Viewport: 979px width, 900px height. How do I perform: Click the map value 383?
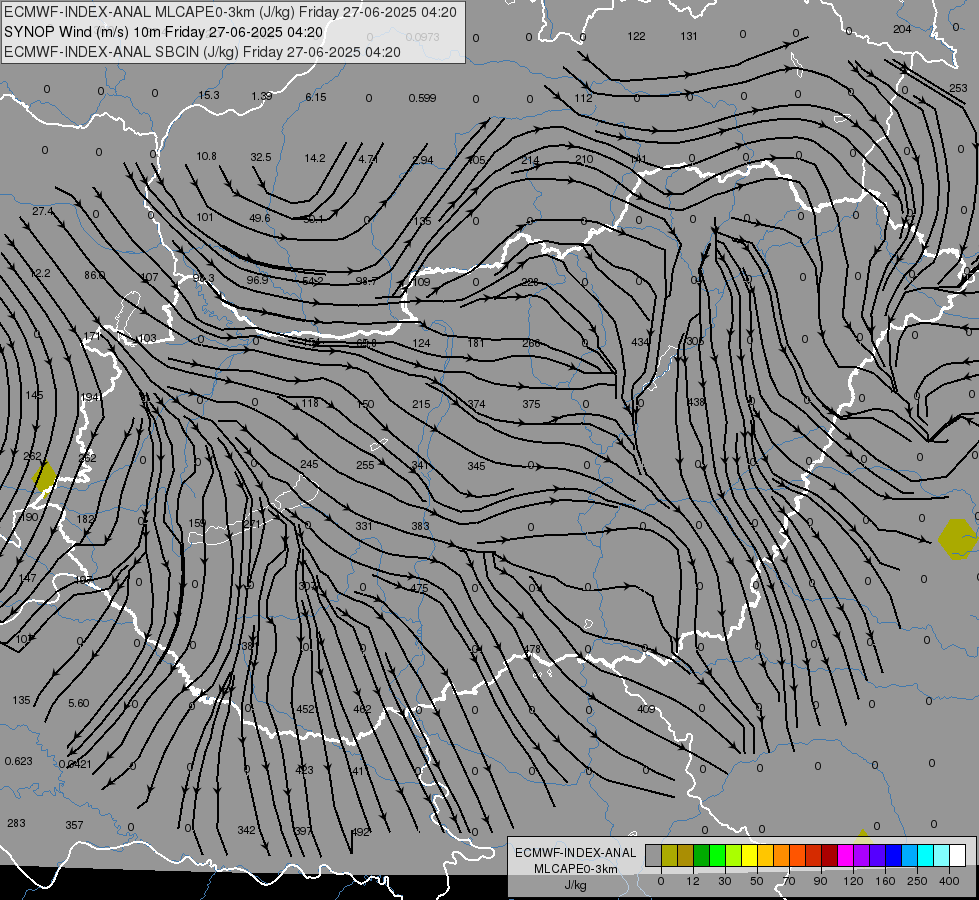click(x=420, y=526)
